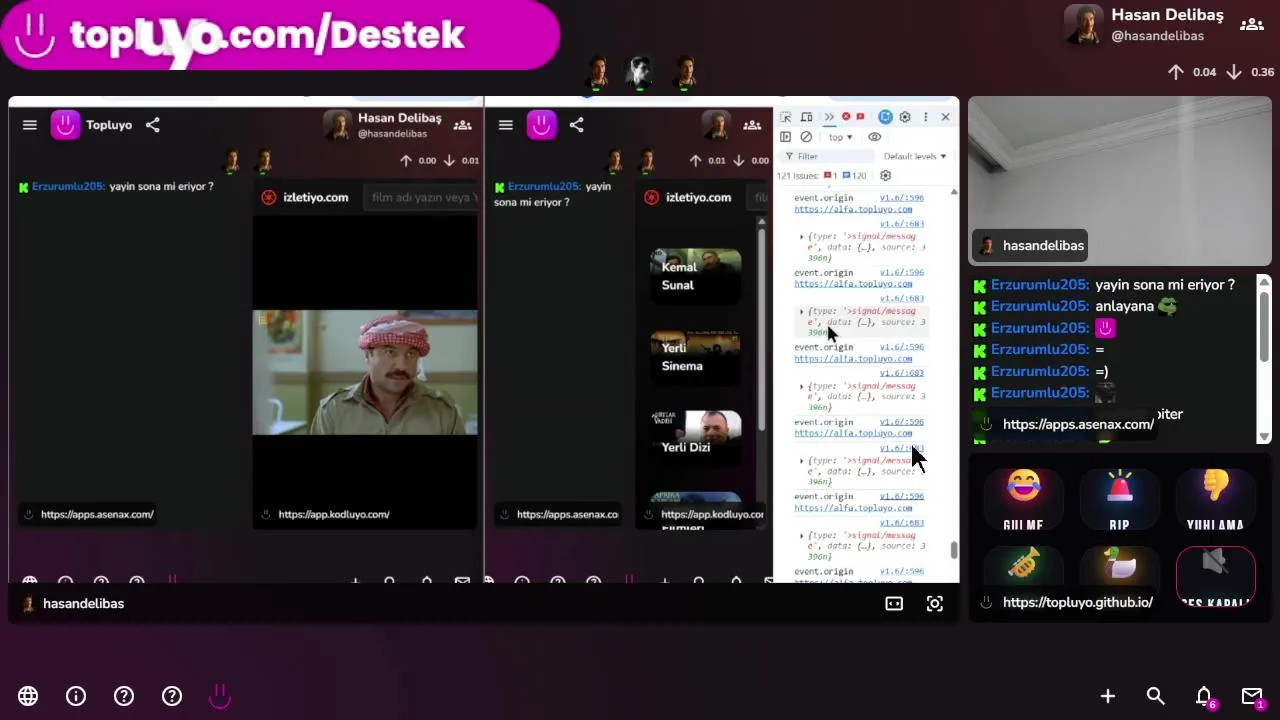This screenshot has height=720, width=1280.
Task: Click the DevTools console Filter field
Action: pyautogui.click(x=828, y=156)
